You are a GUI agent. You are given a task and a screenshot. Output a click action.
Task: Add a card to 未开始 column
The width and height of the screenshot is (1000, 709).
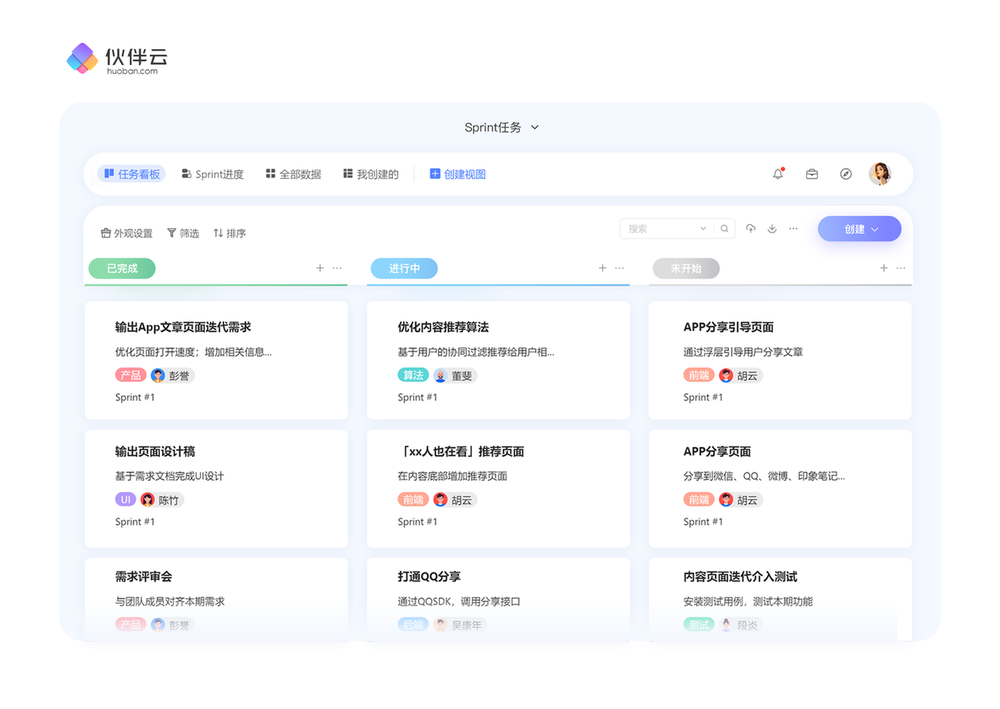pyautogui.click(x=884, y=268)
